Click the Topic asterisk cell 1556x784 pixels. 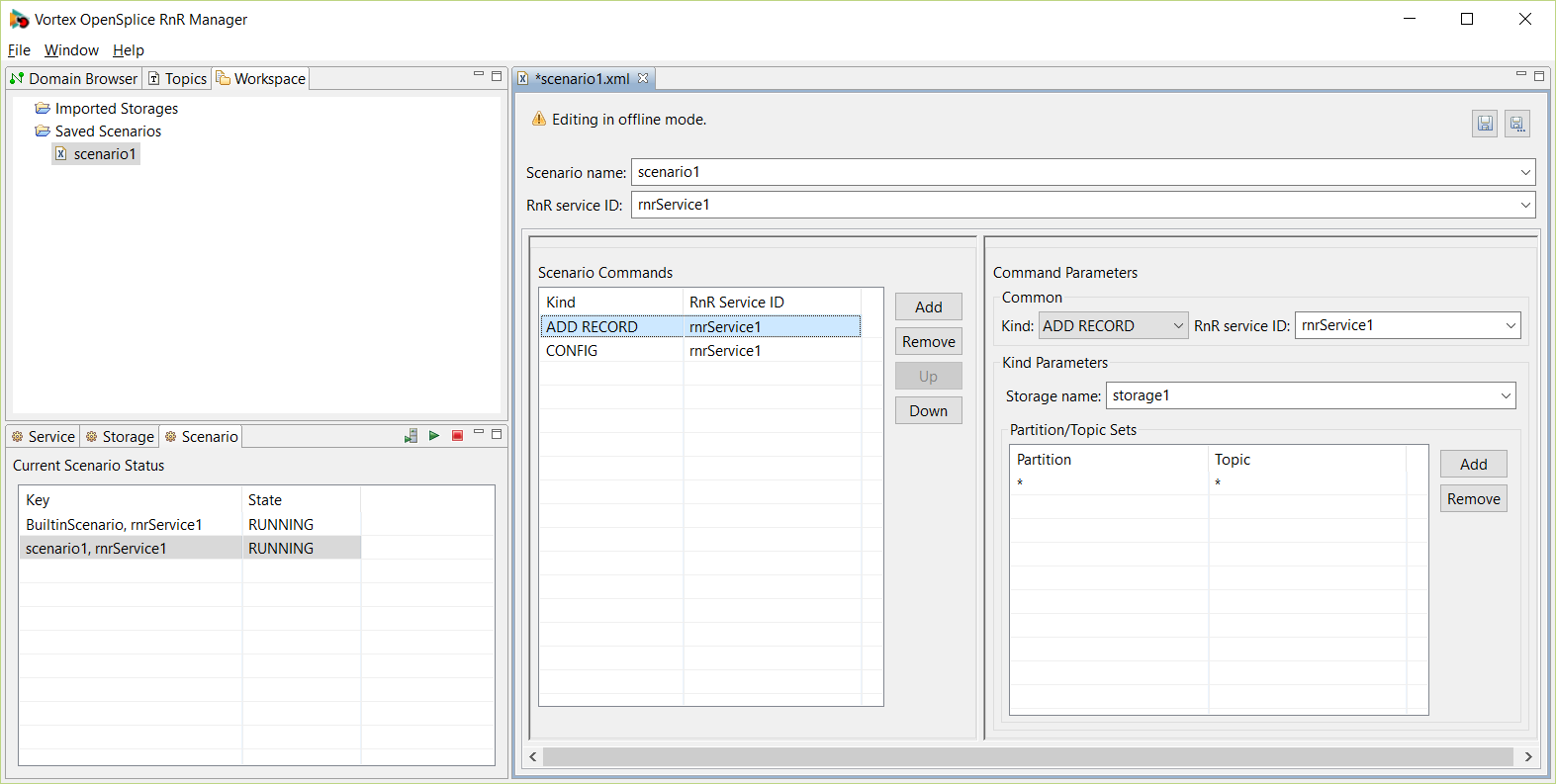(x=1307, y=483)
